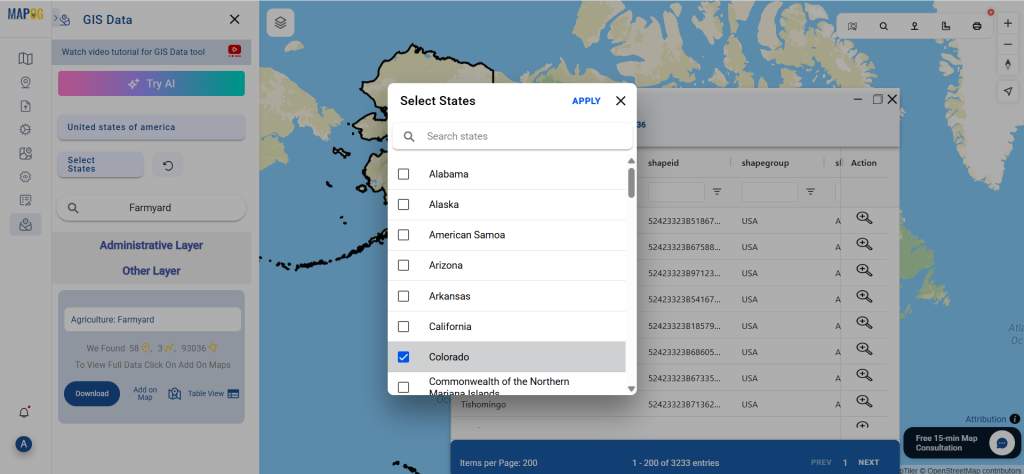This screenshot has height=474, width=1024.
Task: Uncheck the Colorado checkbox
Action: pyautogui.click(x=404, y=357)
